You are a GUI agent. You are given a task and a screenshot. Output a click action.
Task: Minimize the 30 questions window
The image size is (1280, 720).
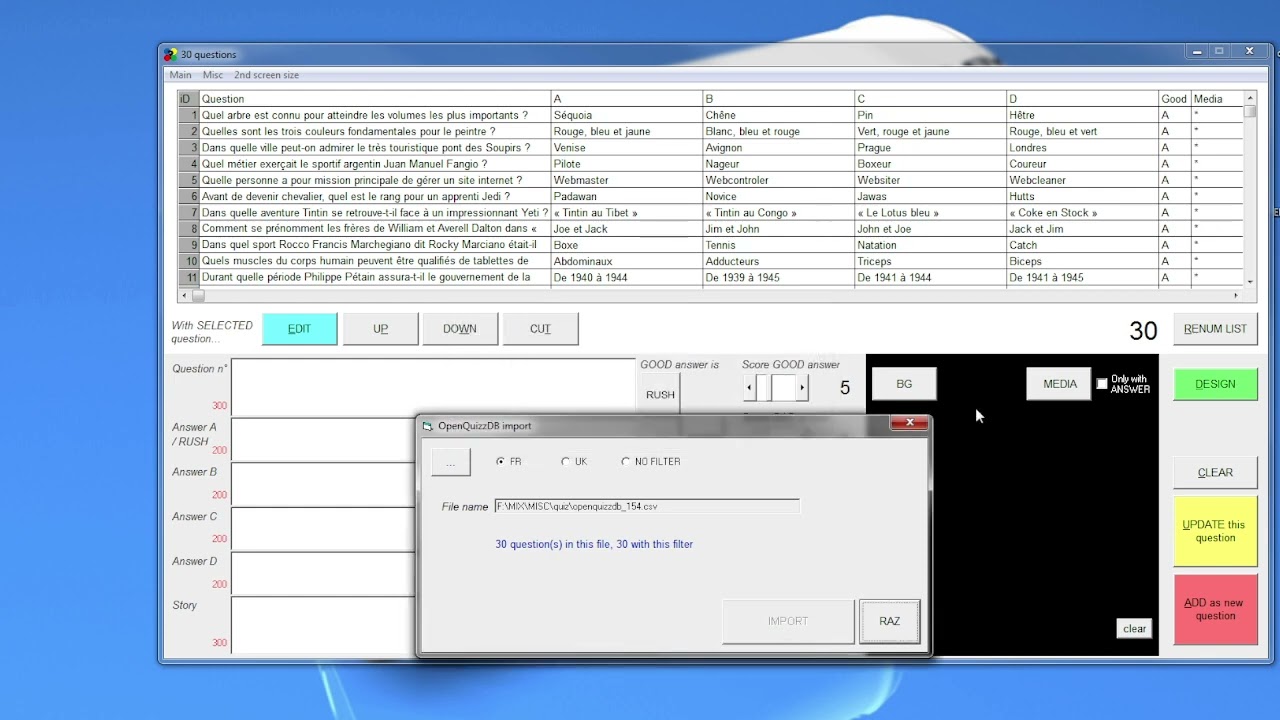[1197, 50]
